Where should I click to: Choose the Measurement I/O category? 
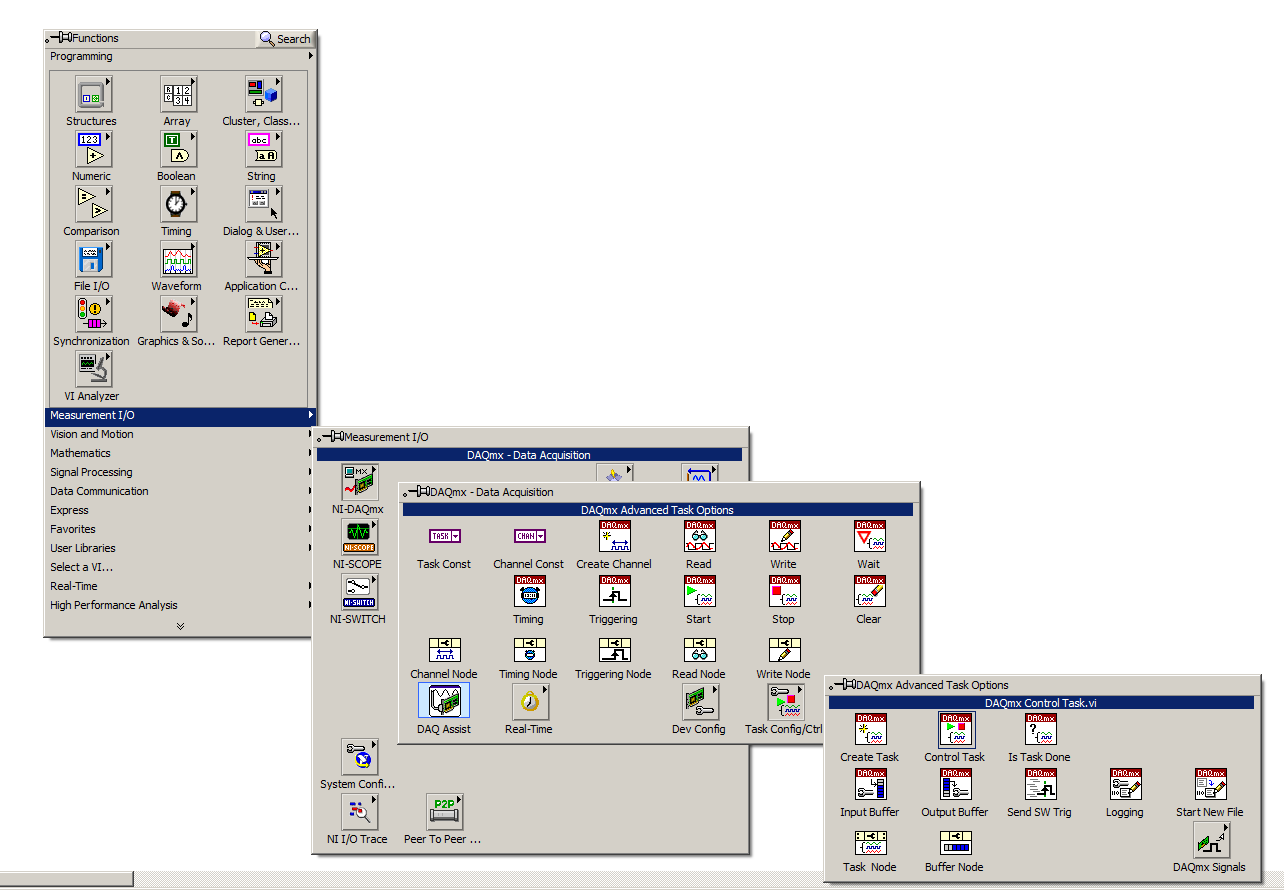click(x=181, y=416)
